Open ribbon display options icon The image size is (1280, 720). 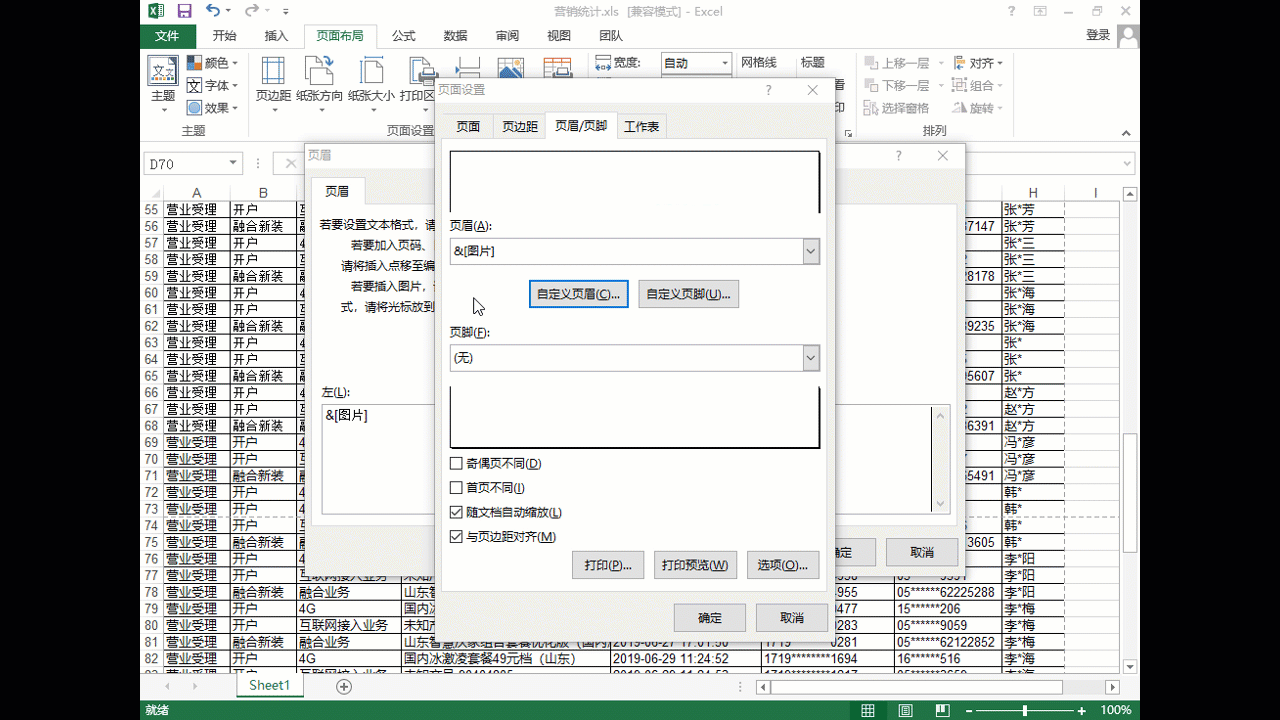[x=1041, y=12]
